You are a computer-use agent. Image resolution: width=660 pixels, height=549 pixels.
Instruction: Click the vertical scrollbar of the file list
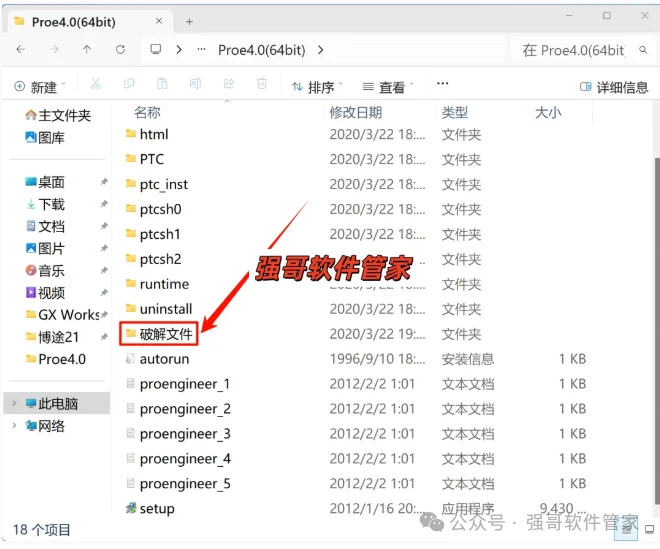[x=657, y=330]
